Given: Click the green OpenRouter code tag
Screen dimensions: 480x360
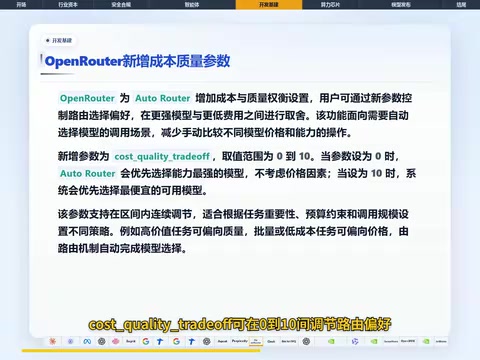Looking at the screenshot, I should pos(87,98).
